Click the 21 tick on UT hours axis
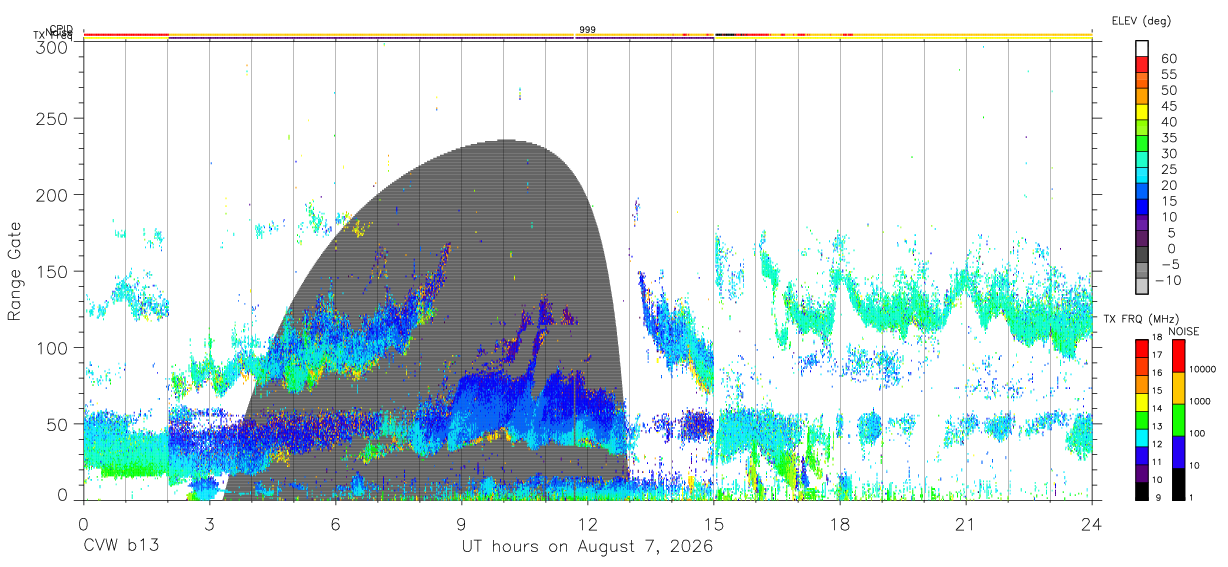The width and height of the screenshot is (1228, 567). tap(966, 523)
